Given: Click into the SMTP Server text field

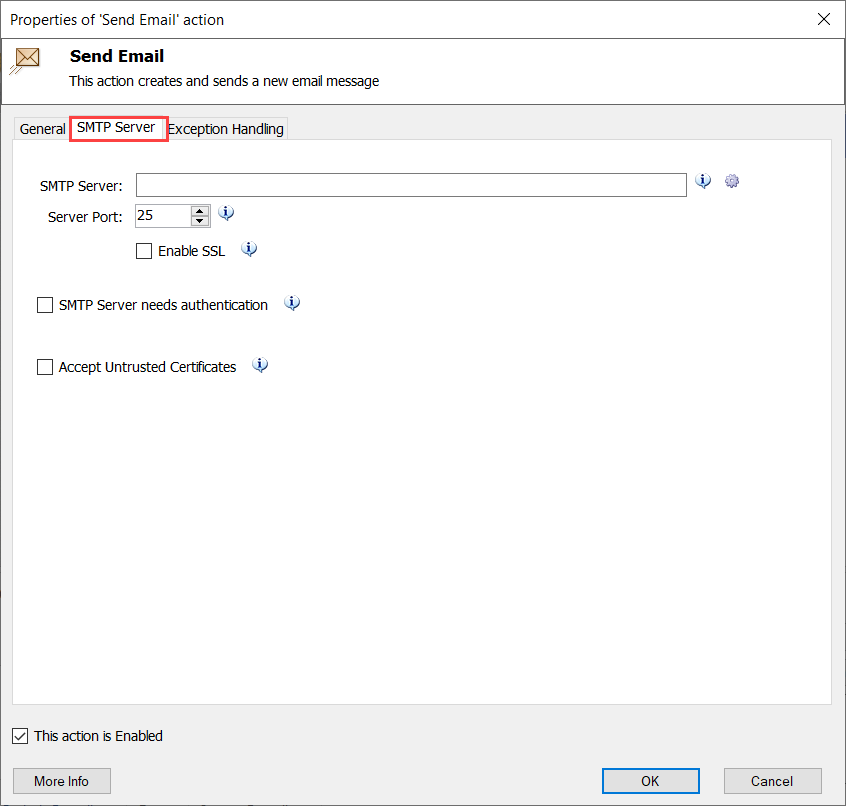Looking at the screenshot, I should pos(411,185).
